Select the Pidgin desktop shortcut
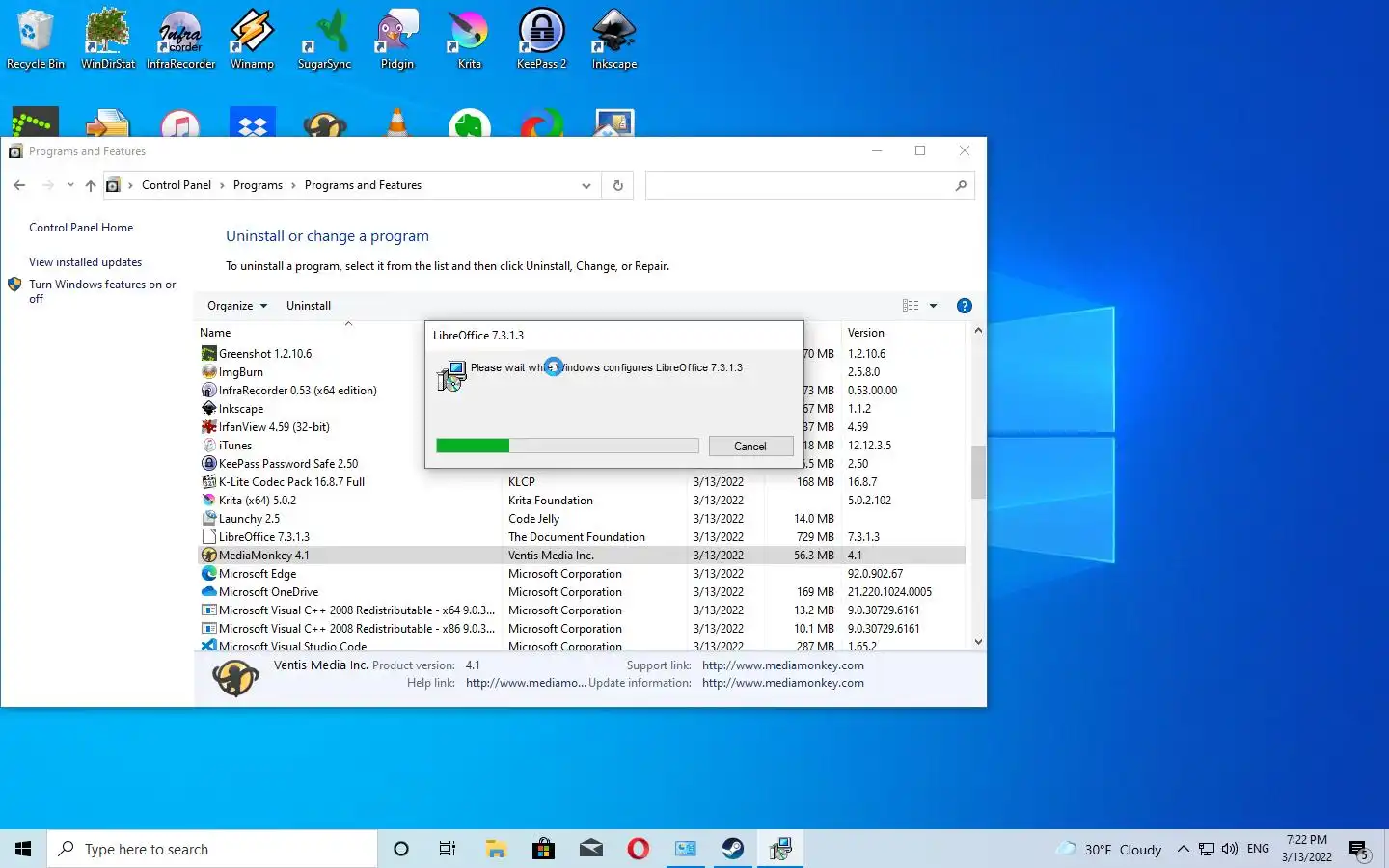 coord(396,39)
